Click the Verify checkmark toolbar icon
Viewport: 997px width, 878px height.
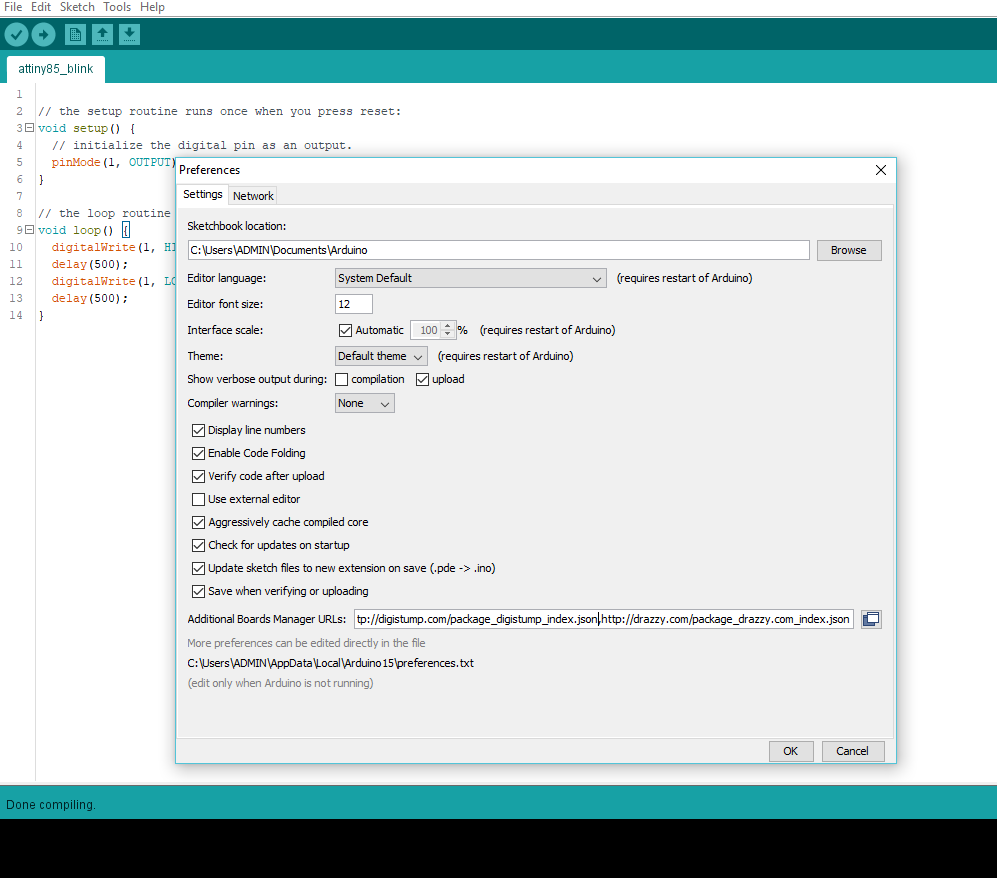tap(16, 34)
